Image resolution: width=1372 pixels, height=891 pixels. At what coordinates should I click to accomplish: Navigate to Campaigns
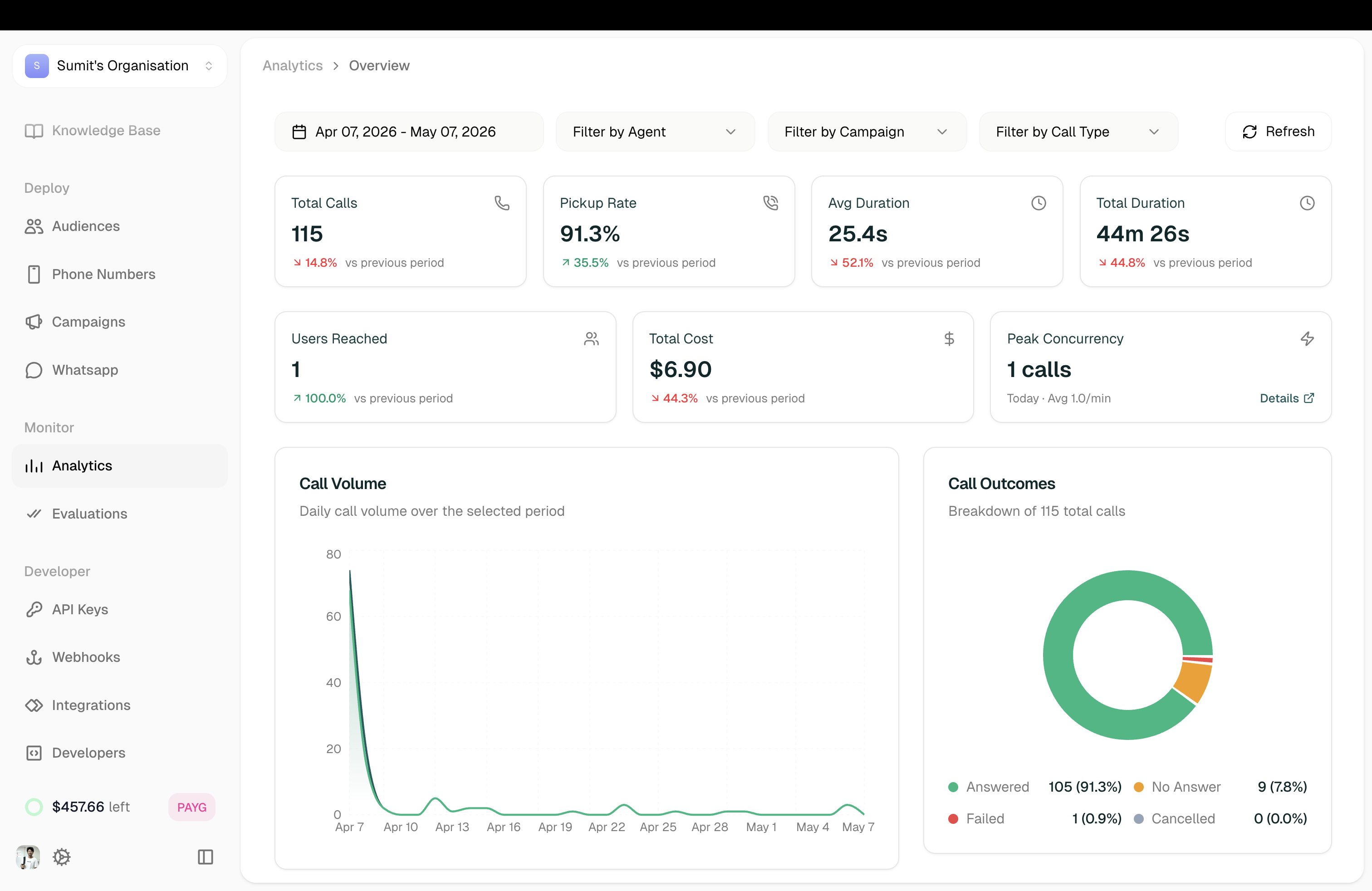click(119, 322)
